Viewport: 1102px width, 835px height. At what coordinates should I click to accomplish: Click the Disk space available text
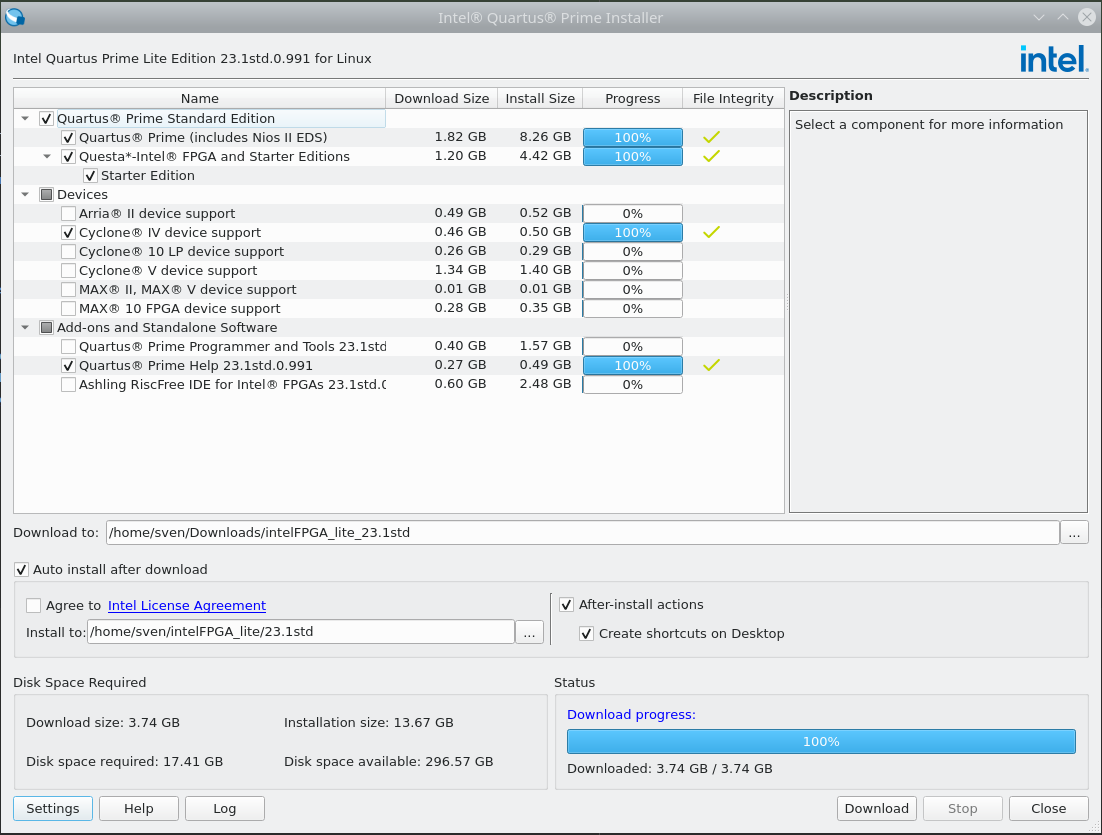tap(389, 761)
